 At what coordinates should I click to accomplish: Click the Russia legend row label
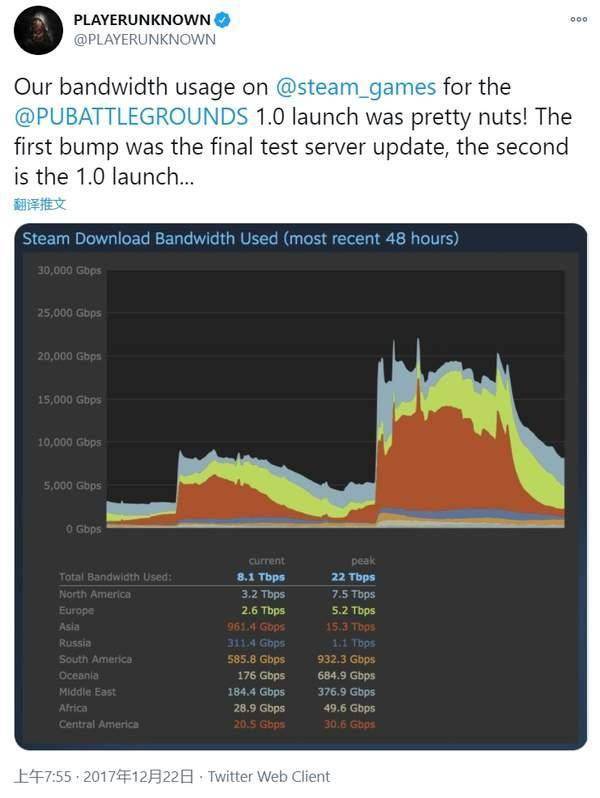pyautogui.click(x=75, y=643)
